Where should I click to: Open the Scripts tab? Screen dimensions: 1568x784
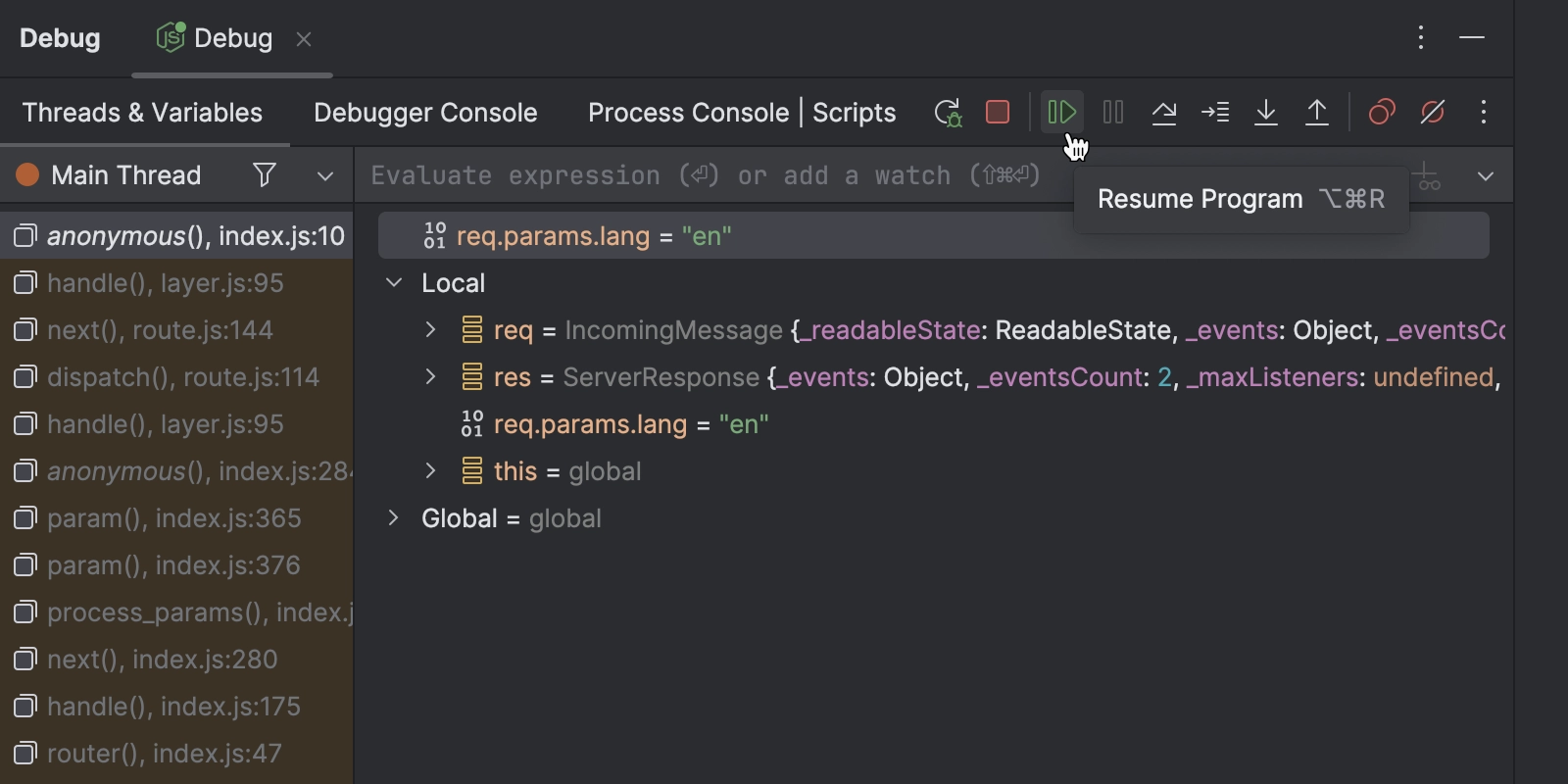[x=855, y=113]
